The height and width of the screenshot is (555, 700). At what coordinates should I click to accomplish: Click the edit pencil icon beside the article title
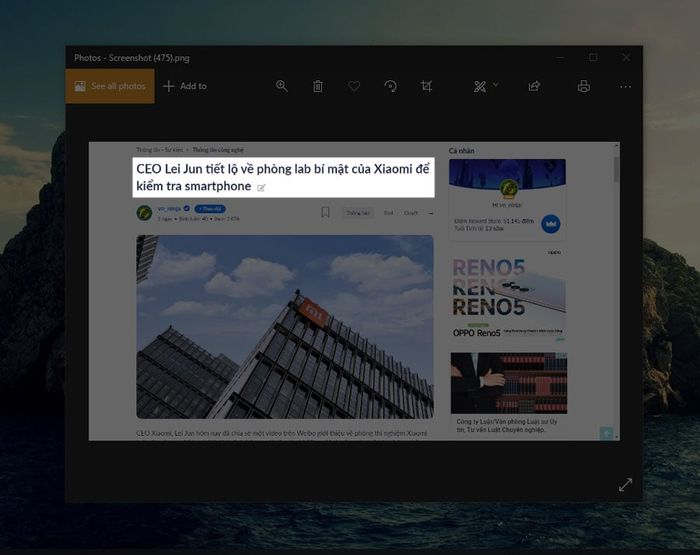coord(261,188)
